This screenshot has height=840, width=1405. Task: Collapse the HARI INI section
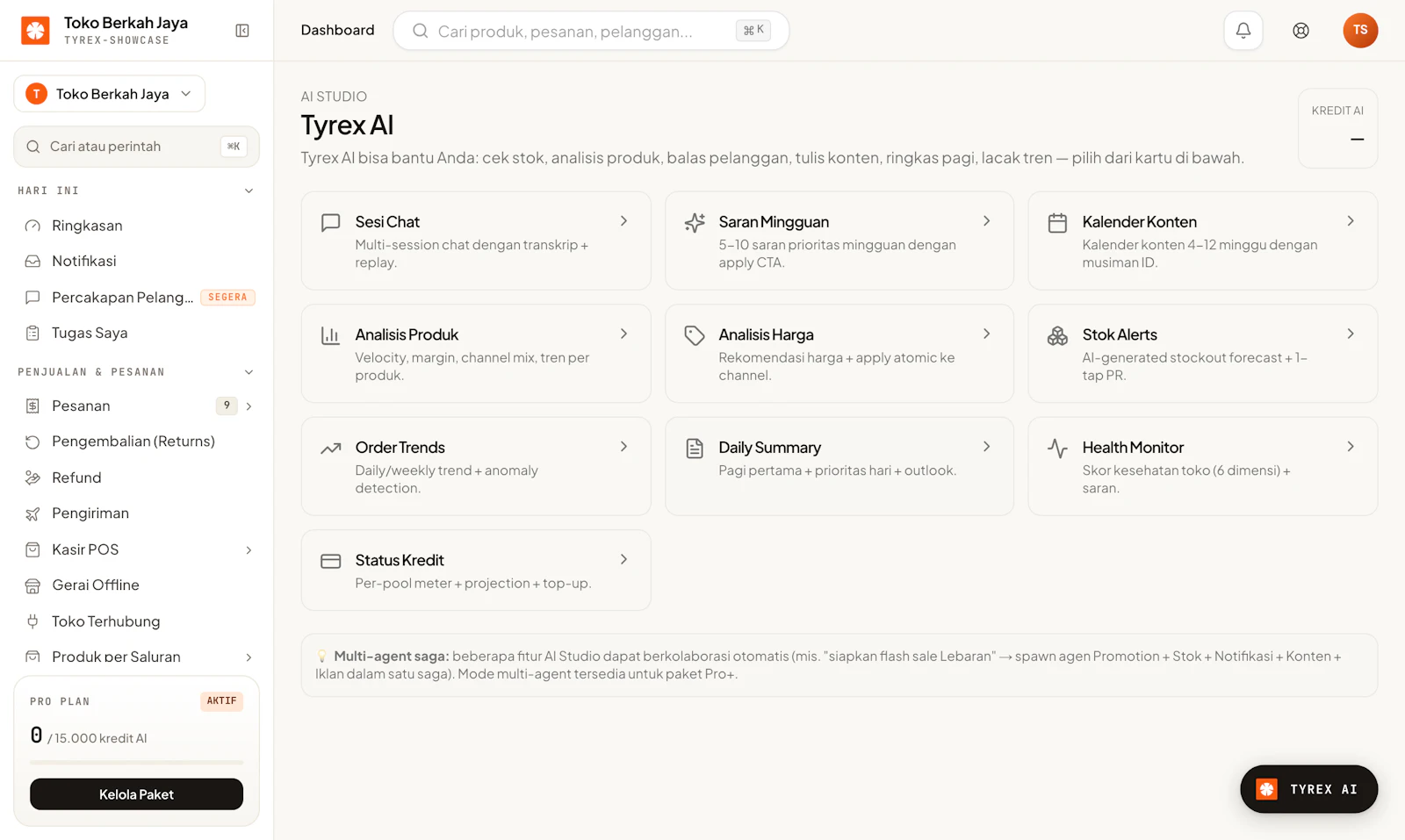[249, 190]
